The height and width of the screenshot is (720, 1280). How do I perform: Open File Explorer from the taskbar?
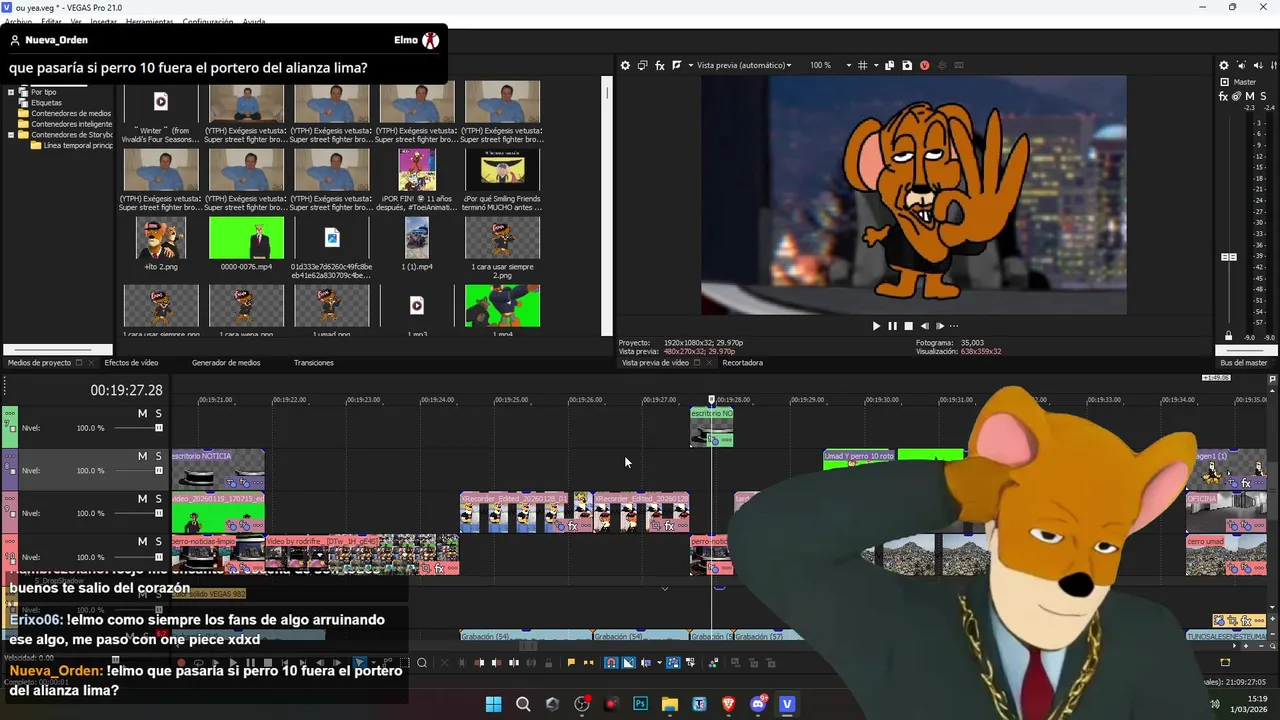coord(670,704)
